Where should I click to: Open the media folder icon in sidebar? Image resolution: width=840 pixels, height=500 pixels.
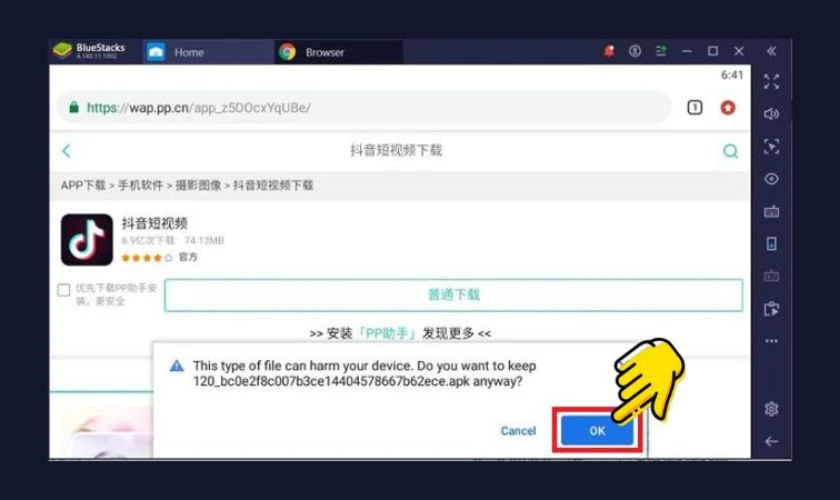coord(771,309)
